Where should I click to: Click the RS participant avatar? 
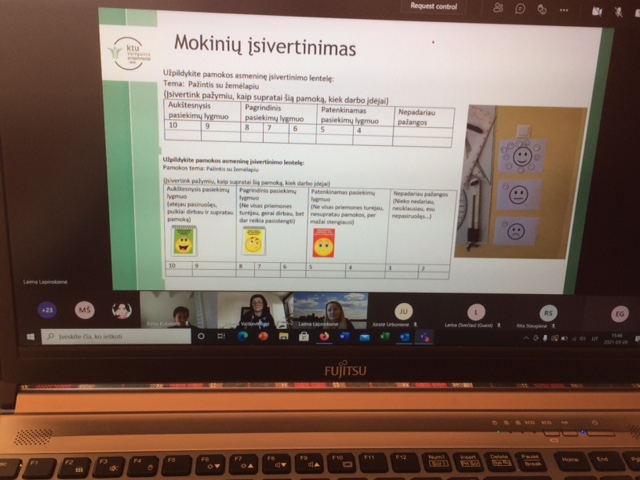coord(548,312)
